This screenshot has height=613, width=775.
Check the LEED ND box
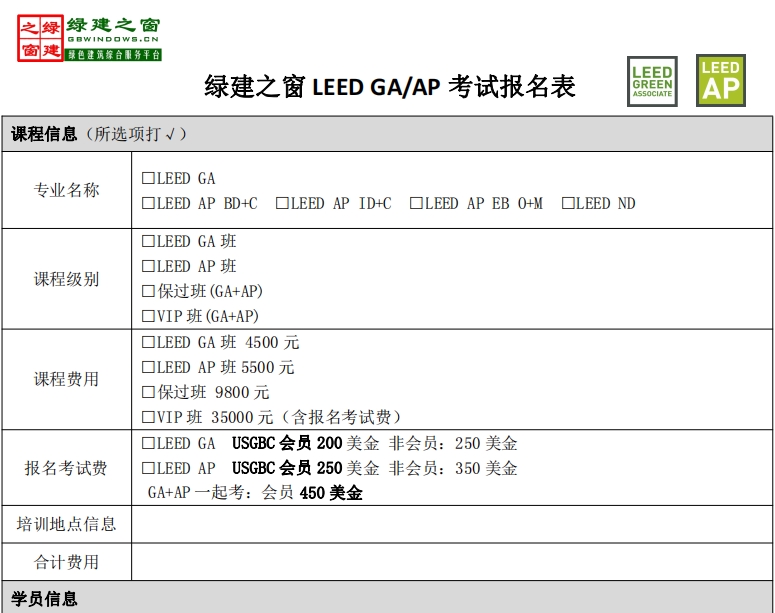tap(568, 203)
